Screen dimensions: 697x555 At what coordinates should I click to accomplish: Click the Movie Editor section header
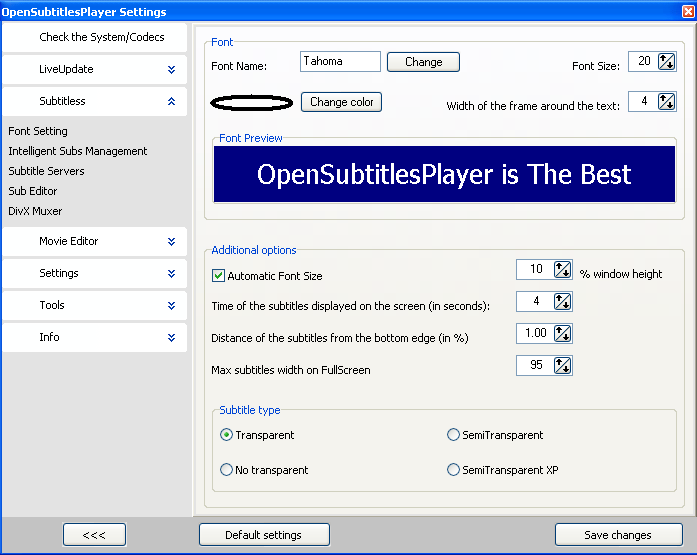(95, 241)
